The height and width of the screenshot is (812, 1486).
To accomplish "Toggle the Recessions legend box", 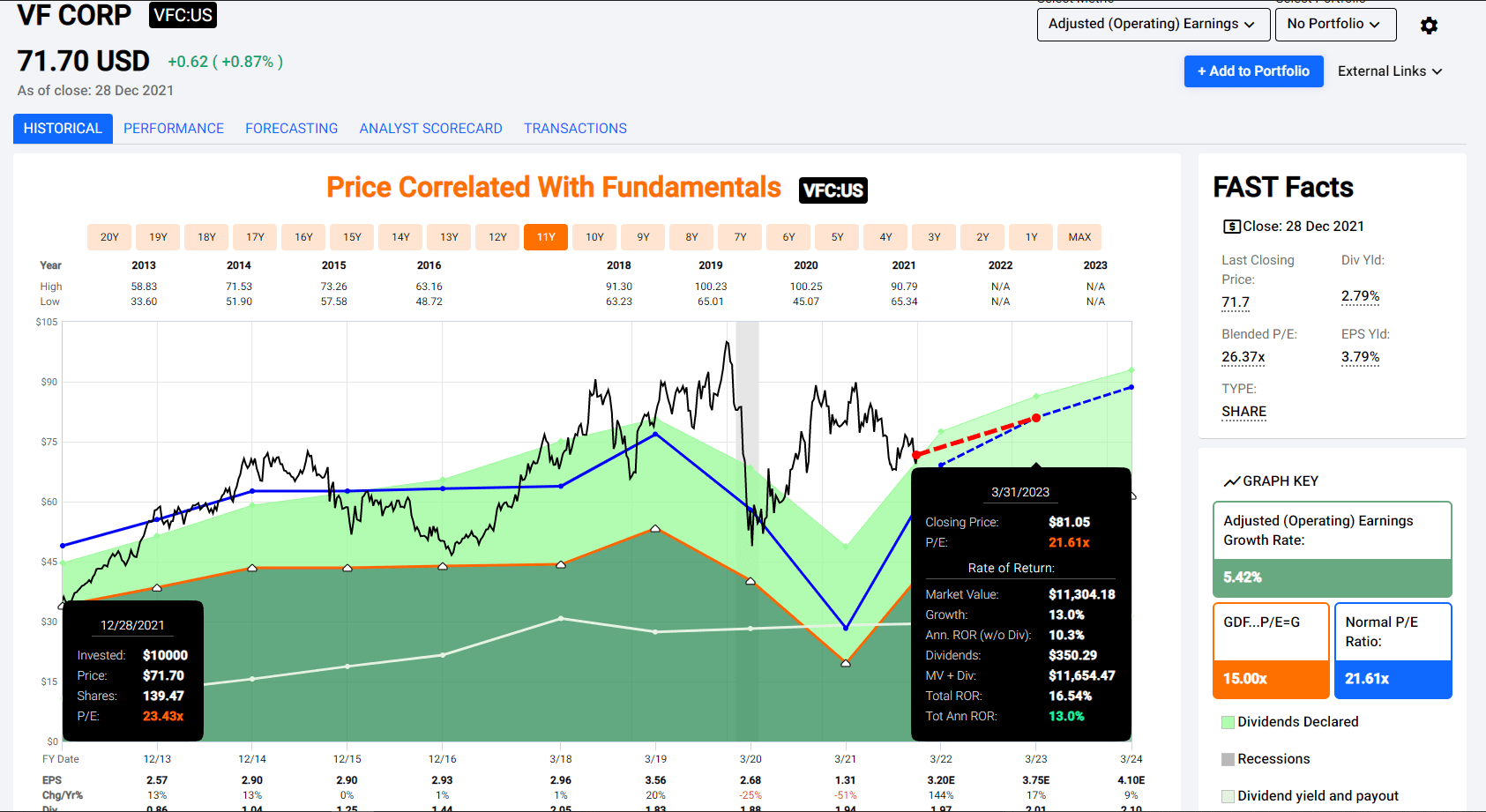I will click(x=1228, y=759).
